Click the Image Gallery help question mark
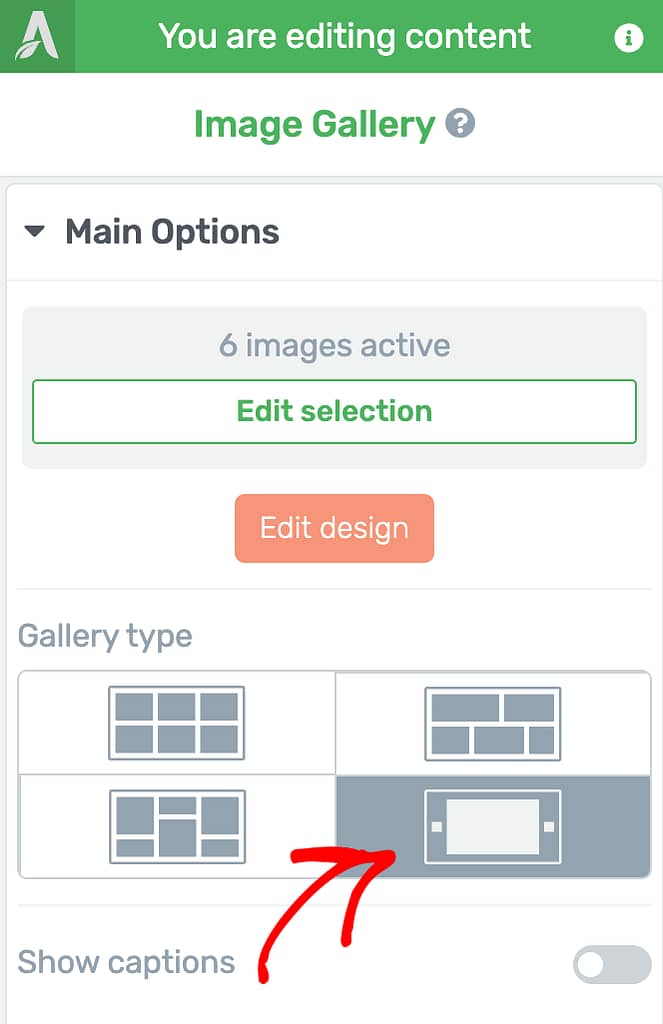Viewport: 663px width, 1024px height. (x=461, y=123)
